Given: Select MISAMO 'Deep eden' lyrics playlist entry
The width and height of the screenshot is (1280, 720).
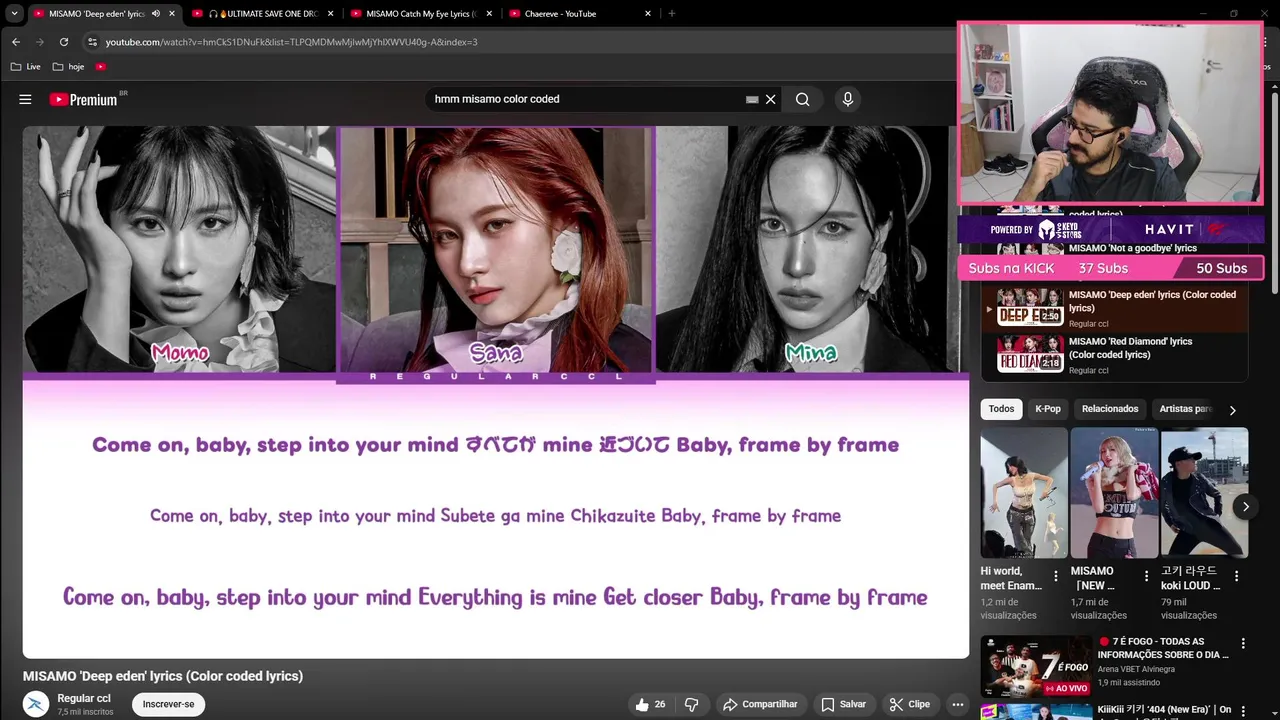Looking at the screenshot, I should click(x=1115, y=308).
